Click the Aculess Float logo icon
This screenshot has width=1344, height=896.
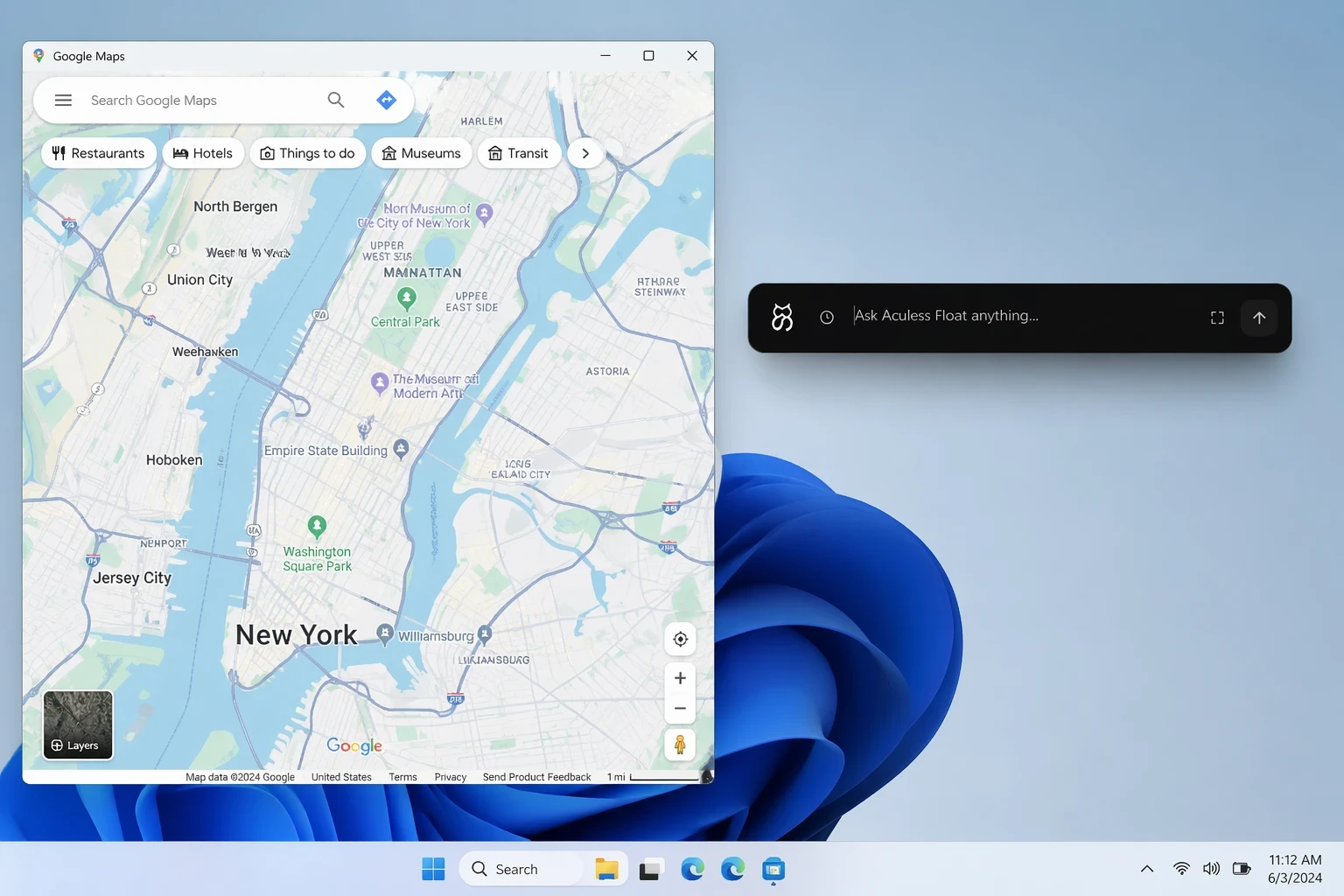click(782, 318)
